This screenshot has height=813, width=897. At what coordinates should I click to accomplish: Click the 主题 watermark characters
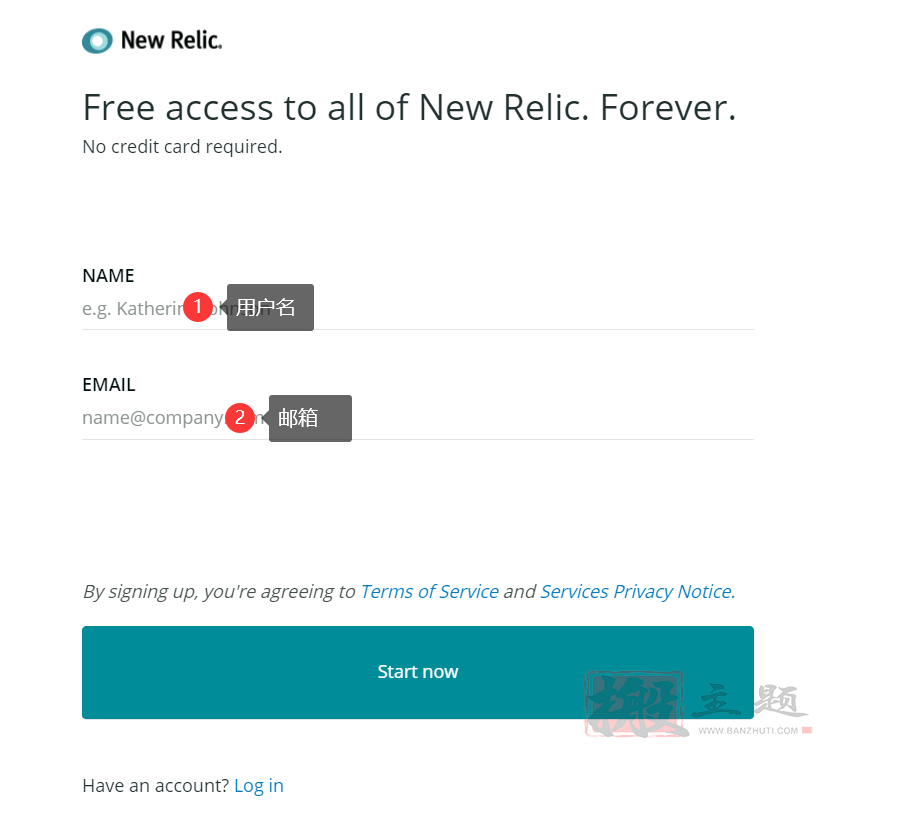748,701
